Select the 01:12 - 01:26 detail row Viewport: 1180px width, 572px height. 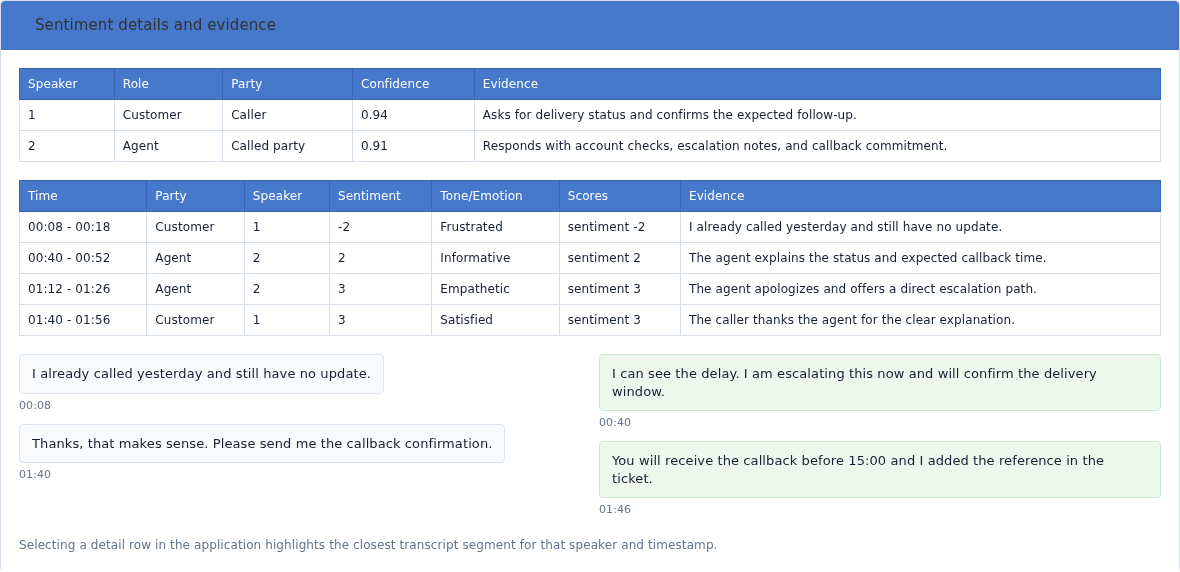click(x=590, y=289)
